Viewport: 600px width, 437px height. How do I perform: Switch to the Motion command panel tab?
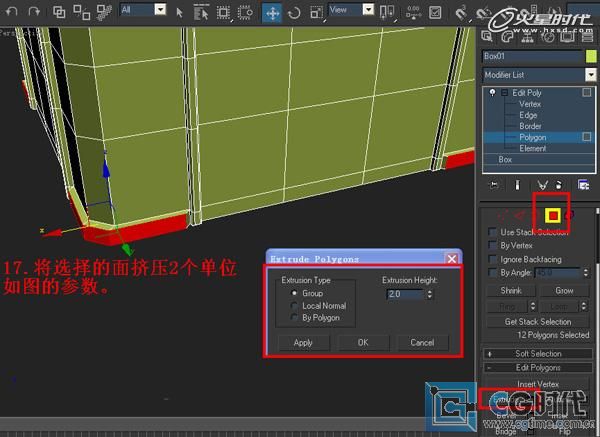point(548,36)
